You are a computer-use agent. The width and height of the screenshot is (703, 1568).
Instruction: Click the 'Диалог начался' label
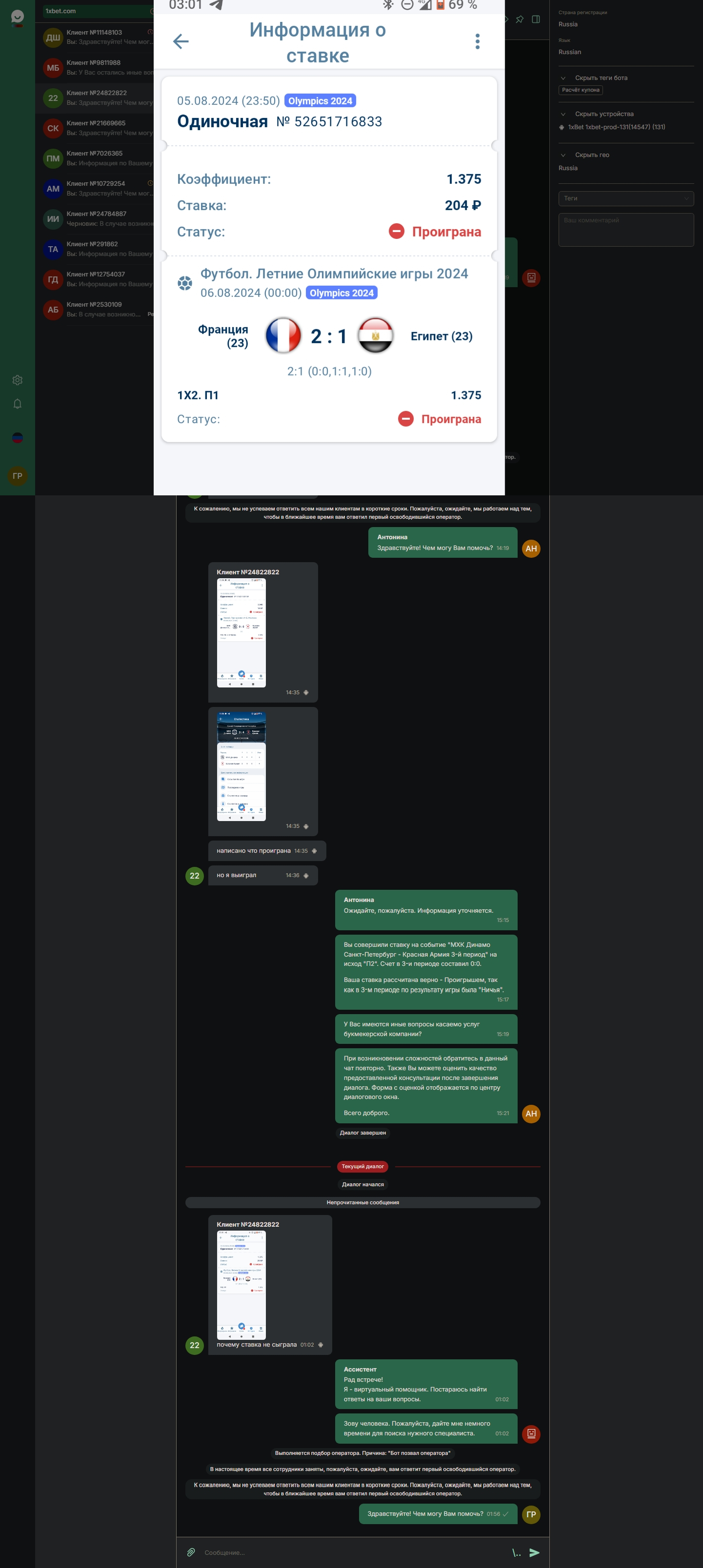pyautogui.click(x=362, y=1184)
